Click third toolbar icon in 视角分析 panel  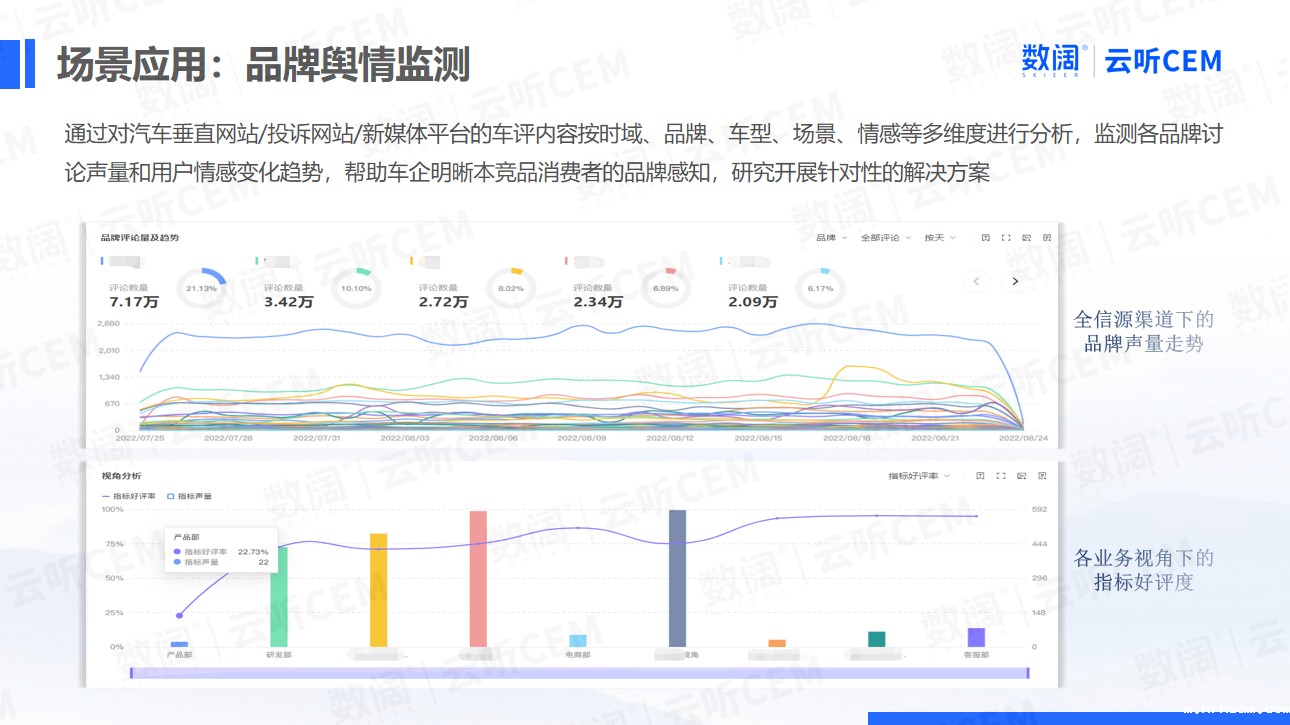point(1022,476)
